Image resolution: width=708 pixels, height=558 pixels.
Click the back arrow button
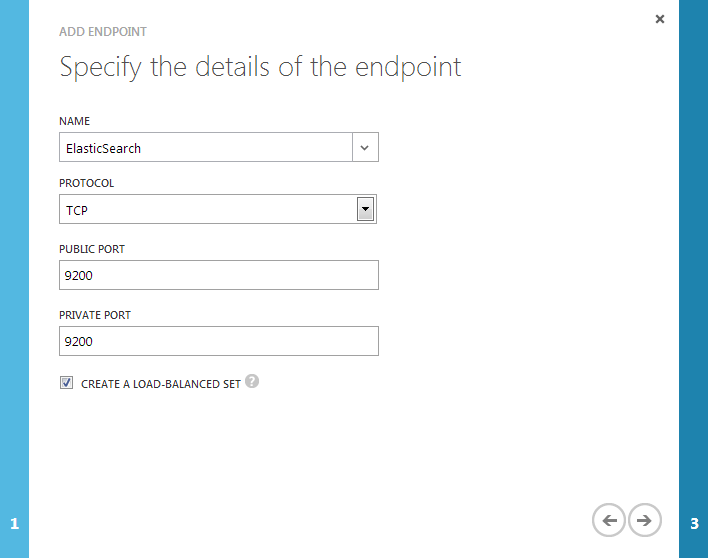(609, 520)
